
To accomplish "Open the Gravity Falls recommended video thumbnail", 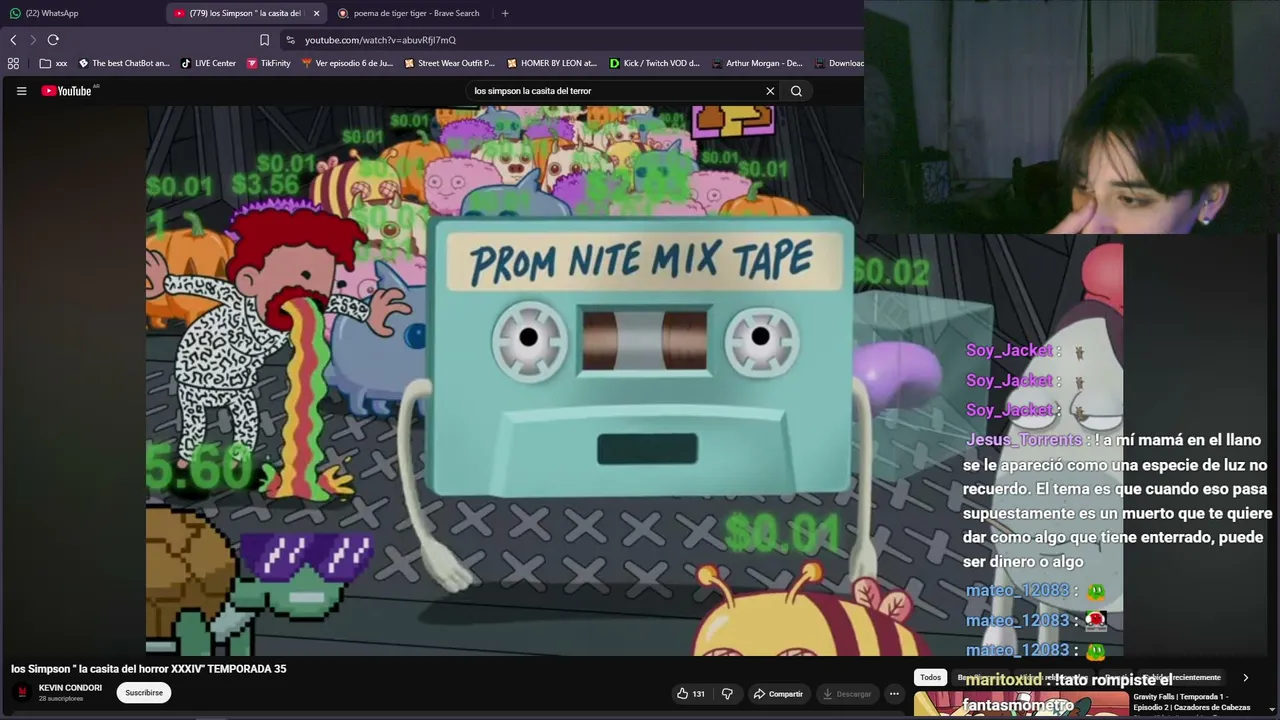I will [1020, 706].
